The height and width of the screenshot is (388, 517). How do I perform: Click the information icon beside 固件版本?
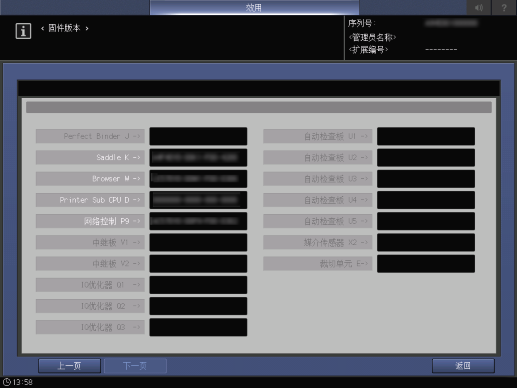point(23,31)
